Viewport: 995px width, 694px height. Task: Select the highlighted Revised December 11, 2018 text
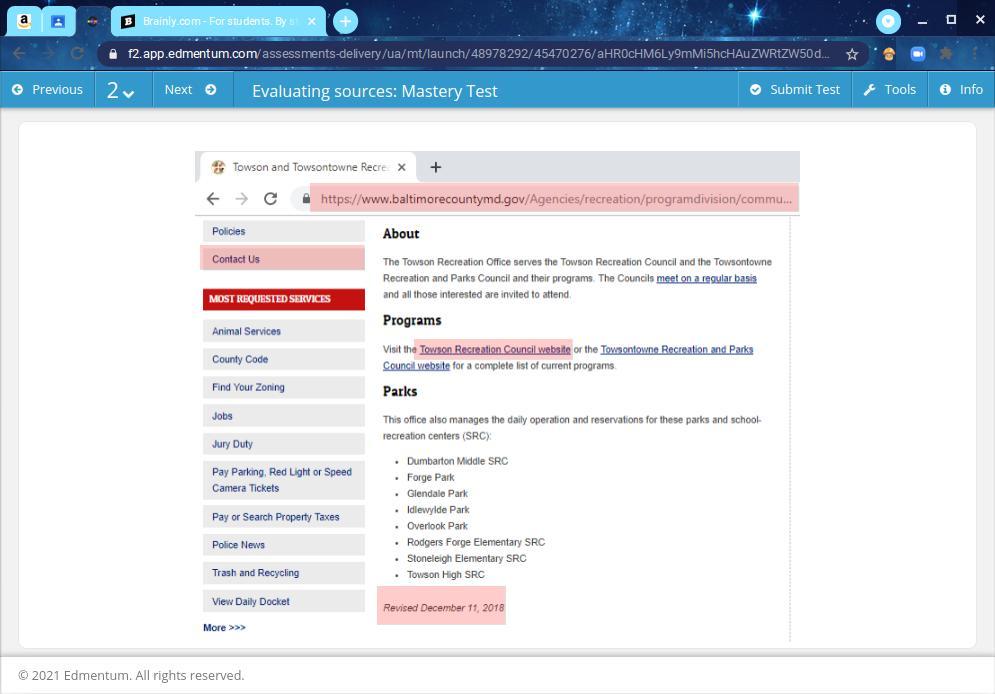point(442,606)
